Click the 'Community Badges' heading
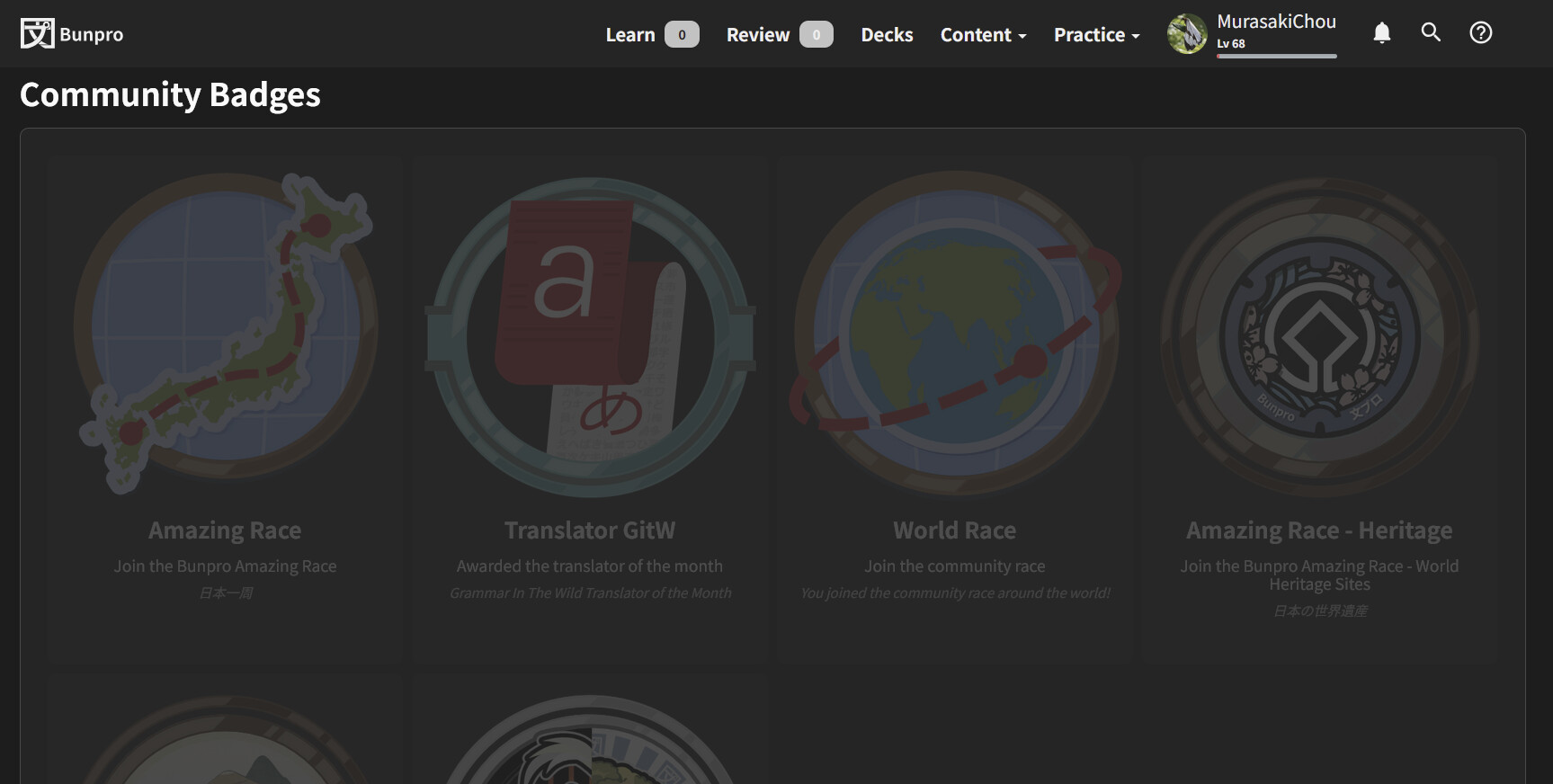This screenshot has height=784, width=1553. 170,94
